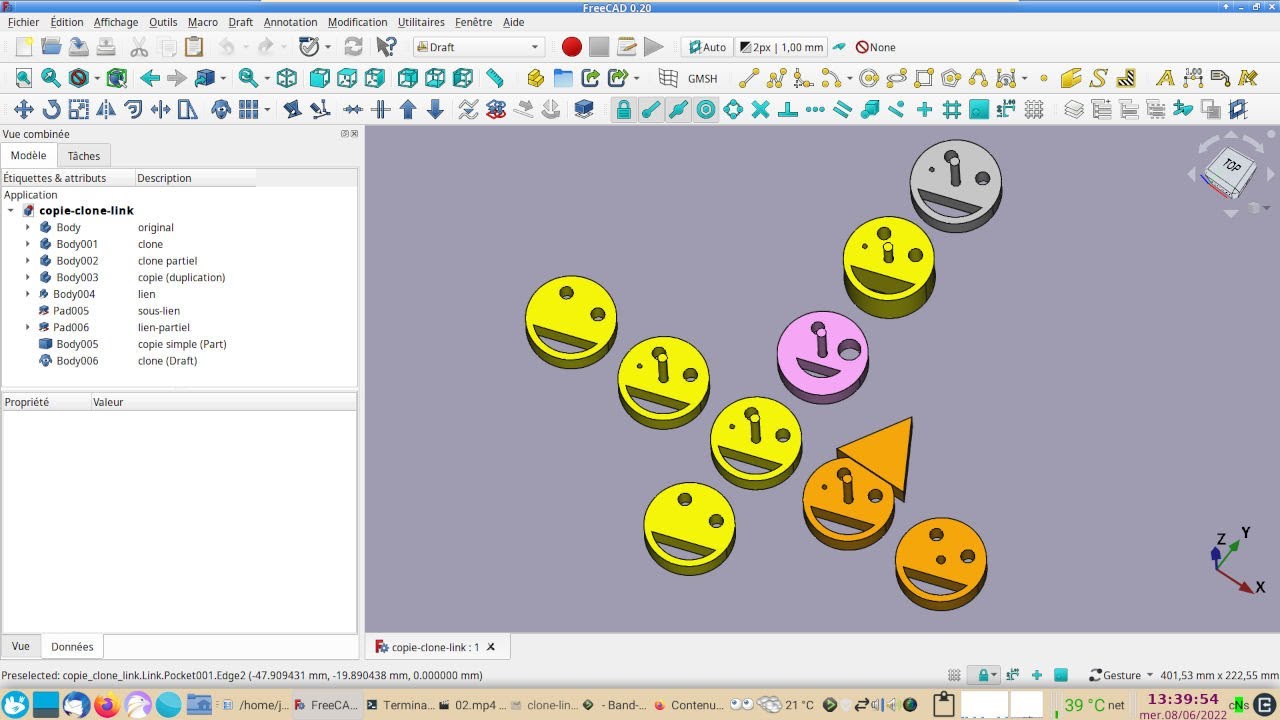1280x720 pixels.
Task: Click the clock showing 13:39:54
Action: click(1183, 699)
